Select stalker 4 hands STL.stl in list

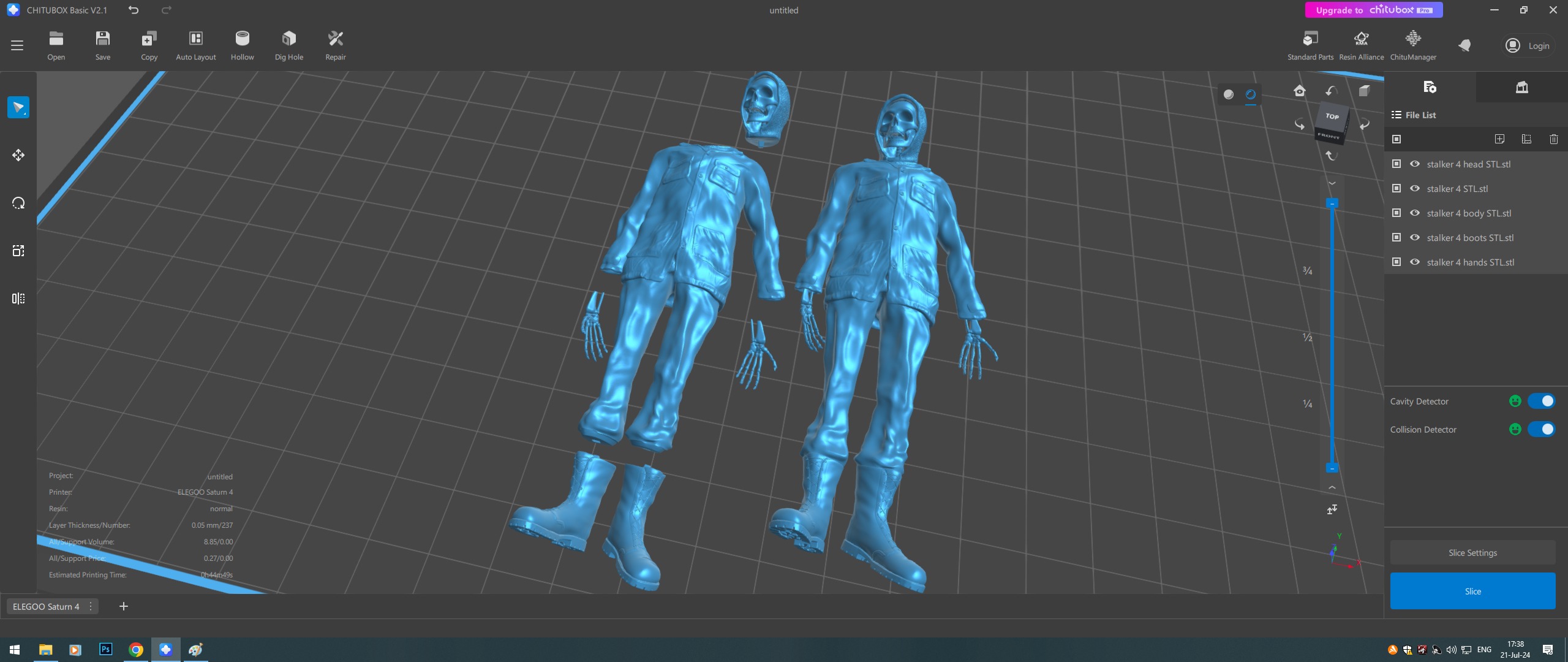click(1470, 262)
